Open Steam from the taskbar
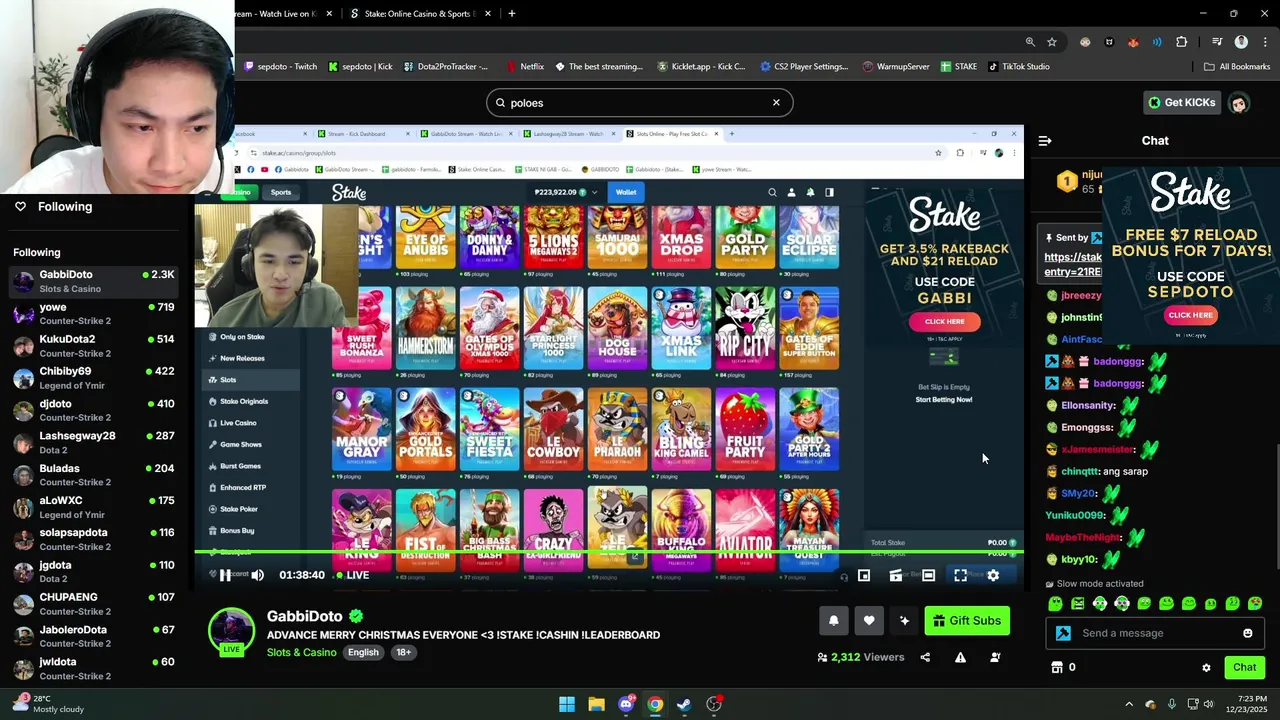This screenshot has width=1280, height=720. point(684,704)
